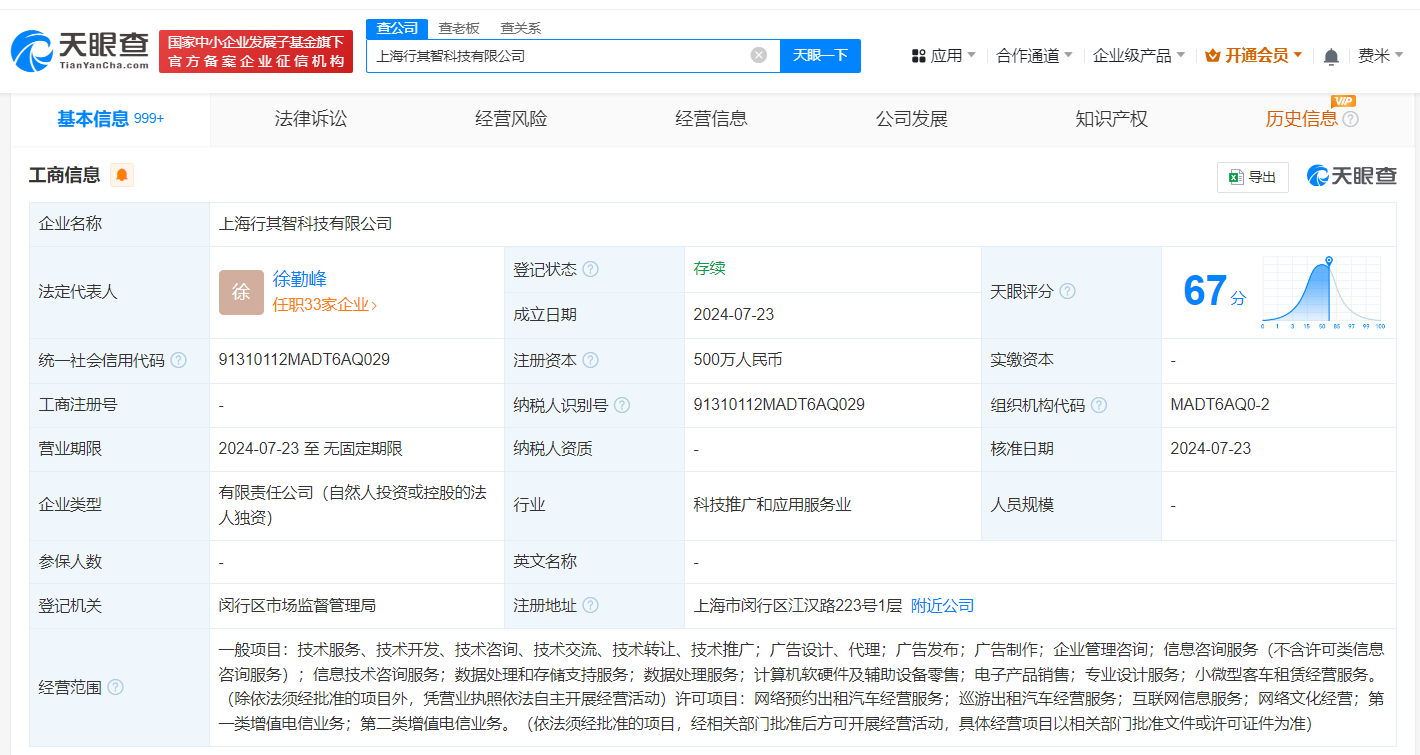
Task: Click inside the company name search field
Action: [x=560, y=55]
